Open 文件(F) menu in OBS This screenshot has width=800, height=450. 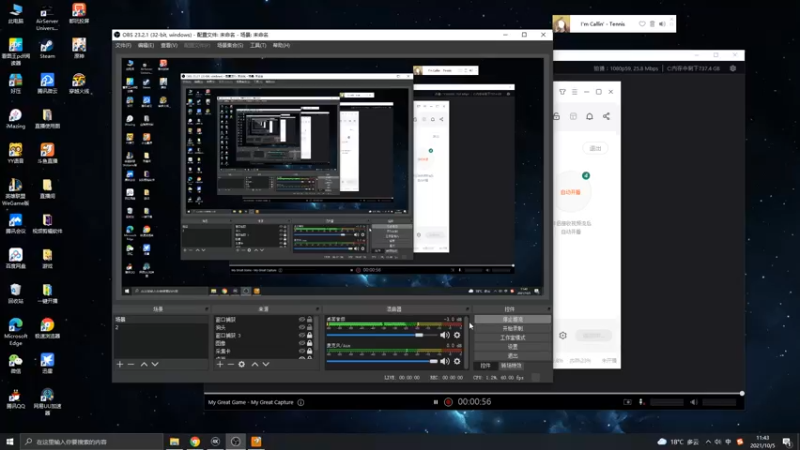(x=123, y=45)
